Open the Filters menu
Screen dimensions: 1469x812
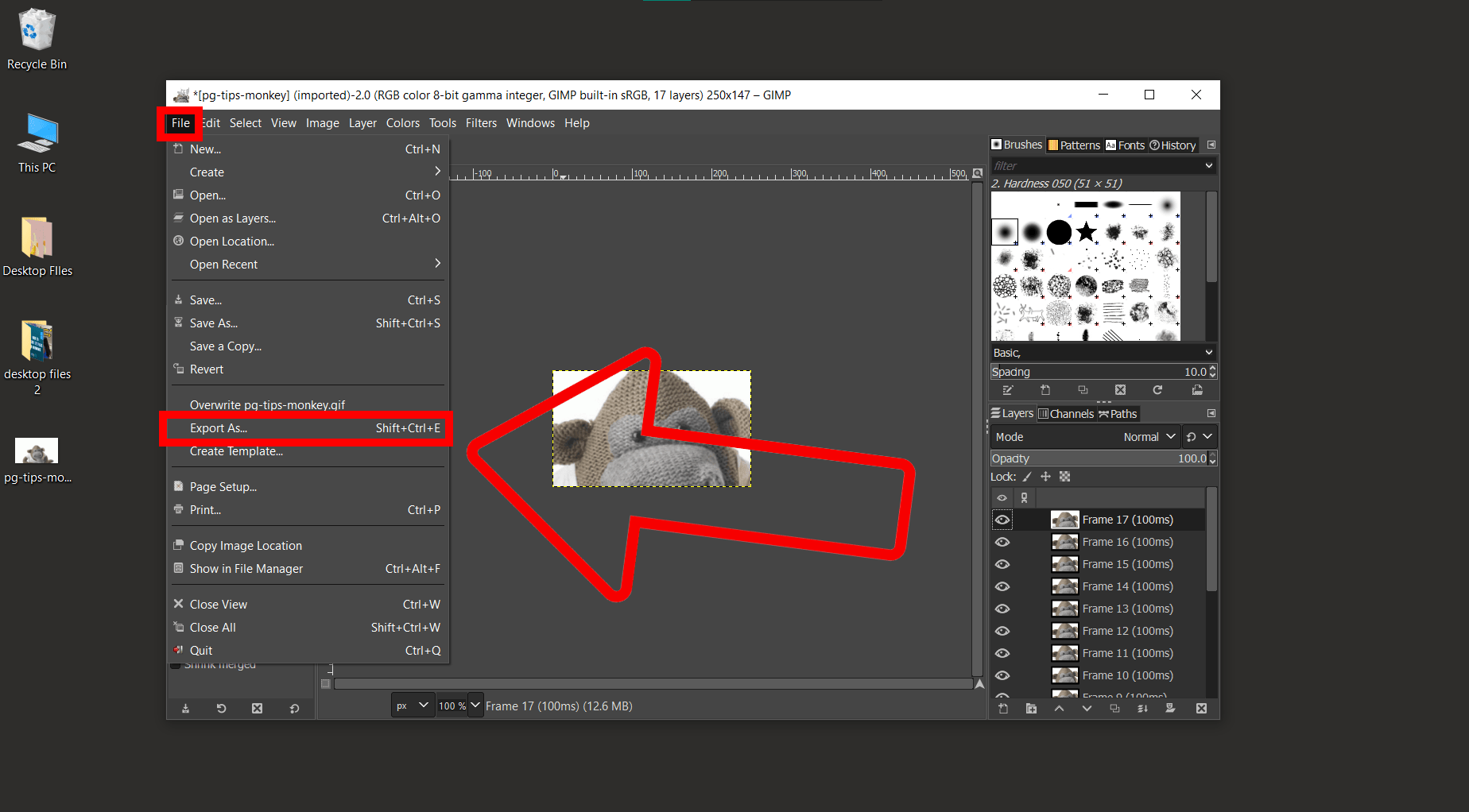pyautogui.click(x=481, y=122)
